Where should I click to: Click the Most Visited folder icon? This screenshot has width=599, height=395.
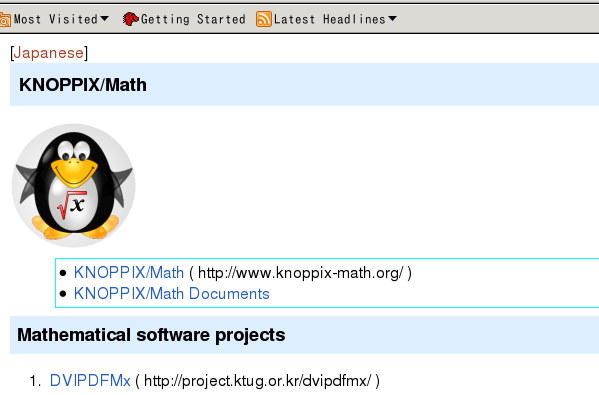(5, 19)
